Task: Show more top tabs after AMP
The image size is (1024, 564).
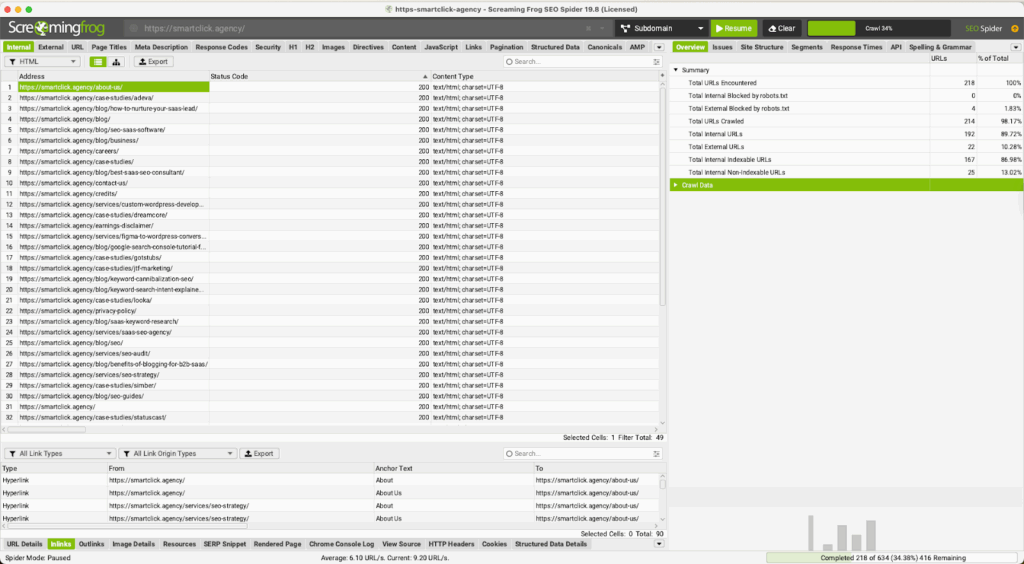Action: point(658,47)
